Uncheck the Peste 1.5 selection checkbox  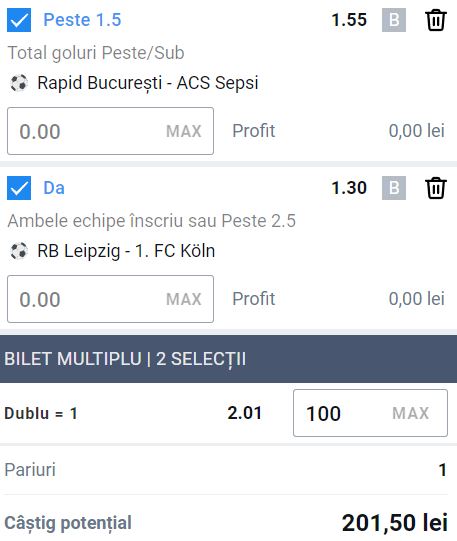[x=19, y=20]
